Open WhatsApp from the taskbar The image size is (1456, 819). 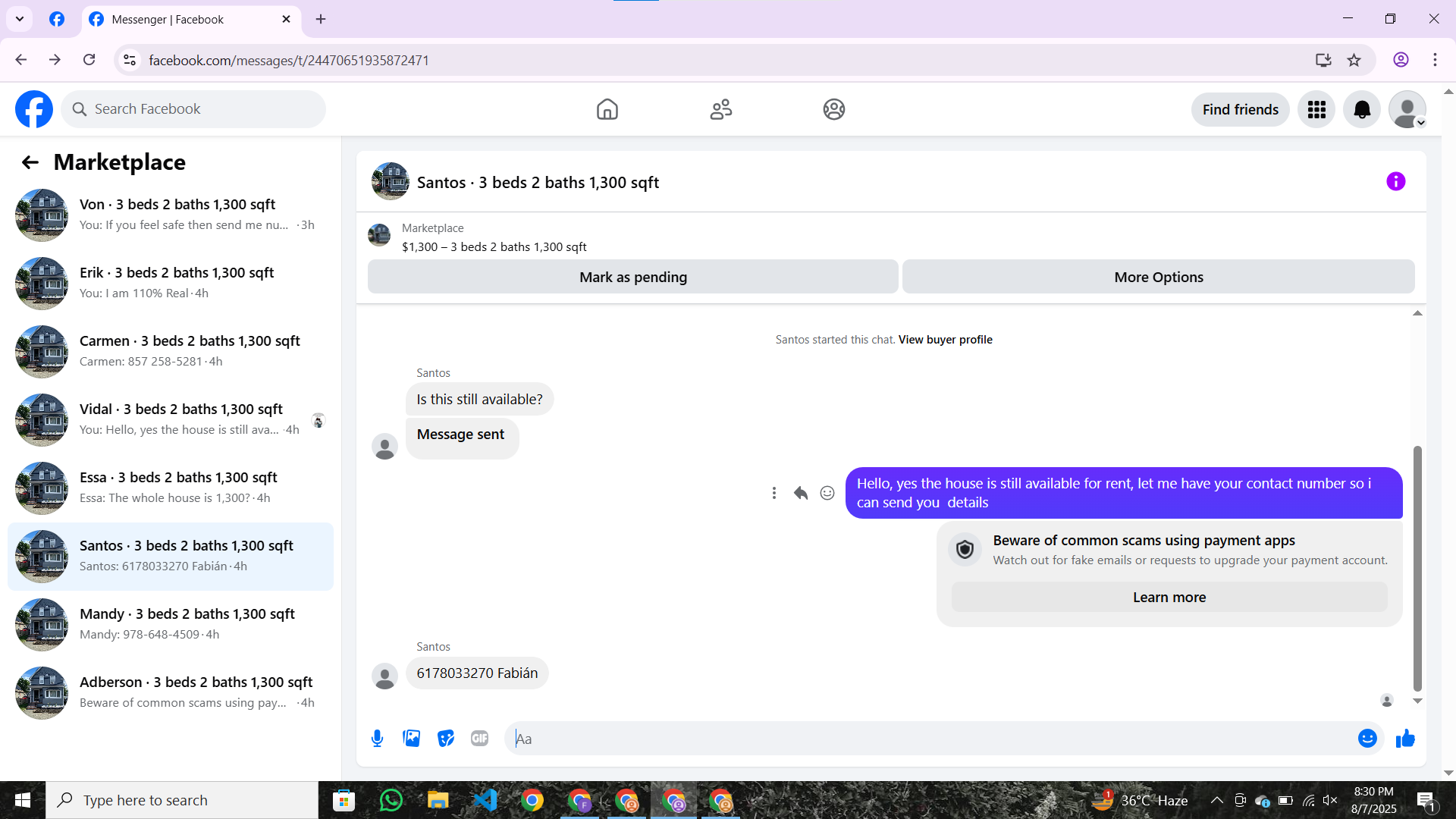pyautogui.click(x=391, y=800)
